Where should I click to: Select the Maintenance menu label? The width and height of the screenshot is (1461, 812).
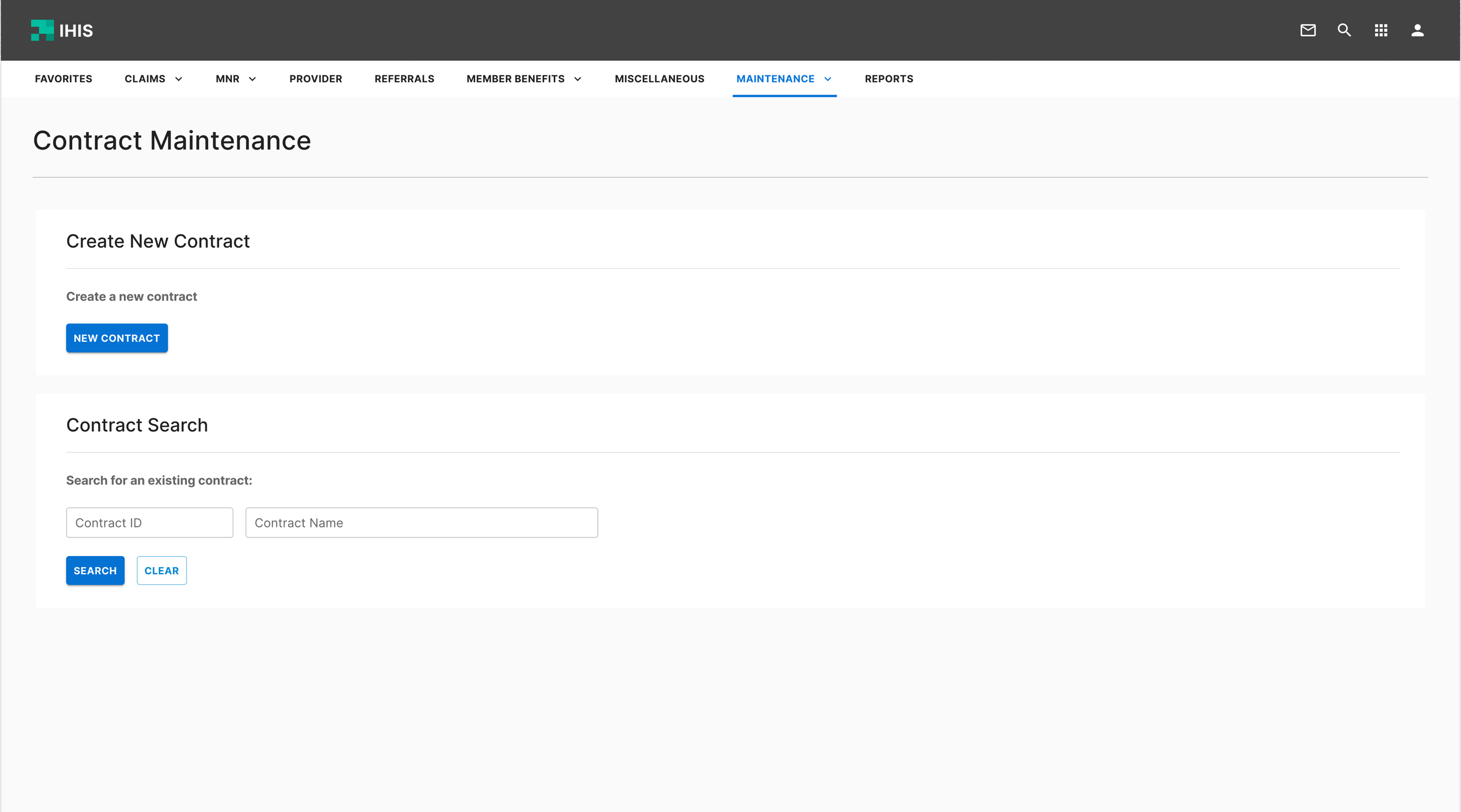[775, 79]
